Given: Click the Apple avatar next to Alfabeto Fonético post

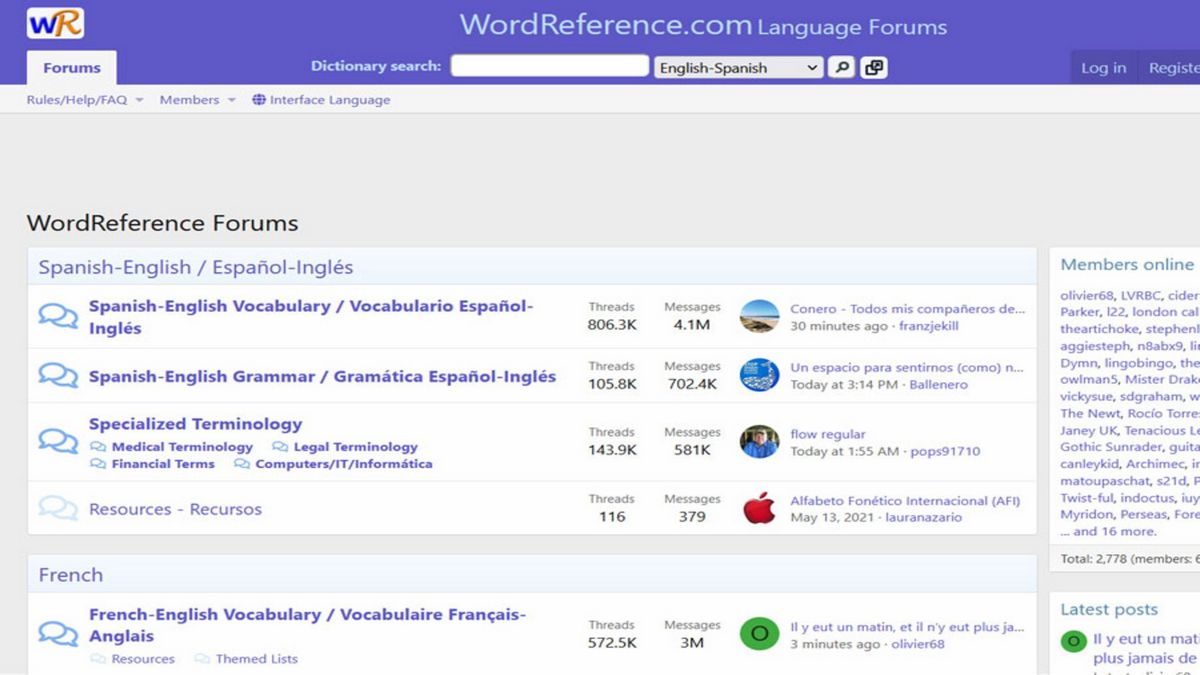Looking at the screenshot, I should point(760,508).
